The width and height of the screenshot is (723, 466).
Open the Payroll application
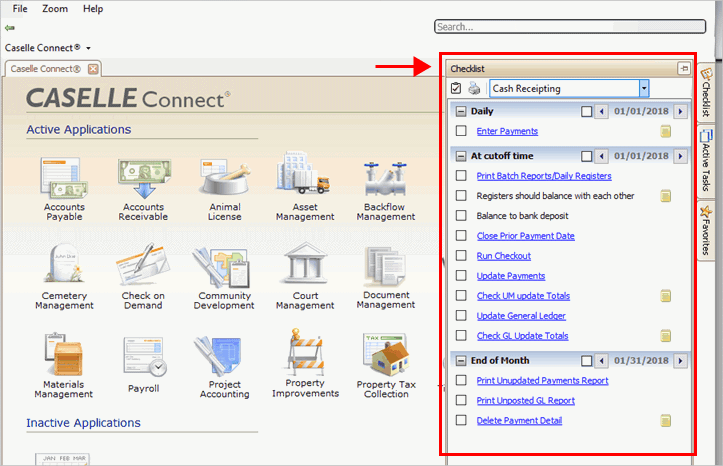(143, 364)
